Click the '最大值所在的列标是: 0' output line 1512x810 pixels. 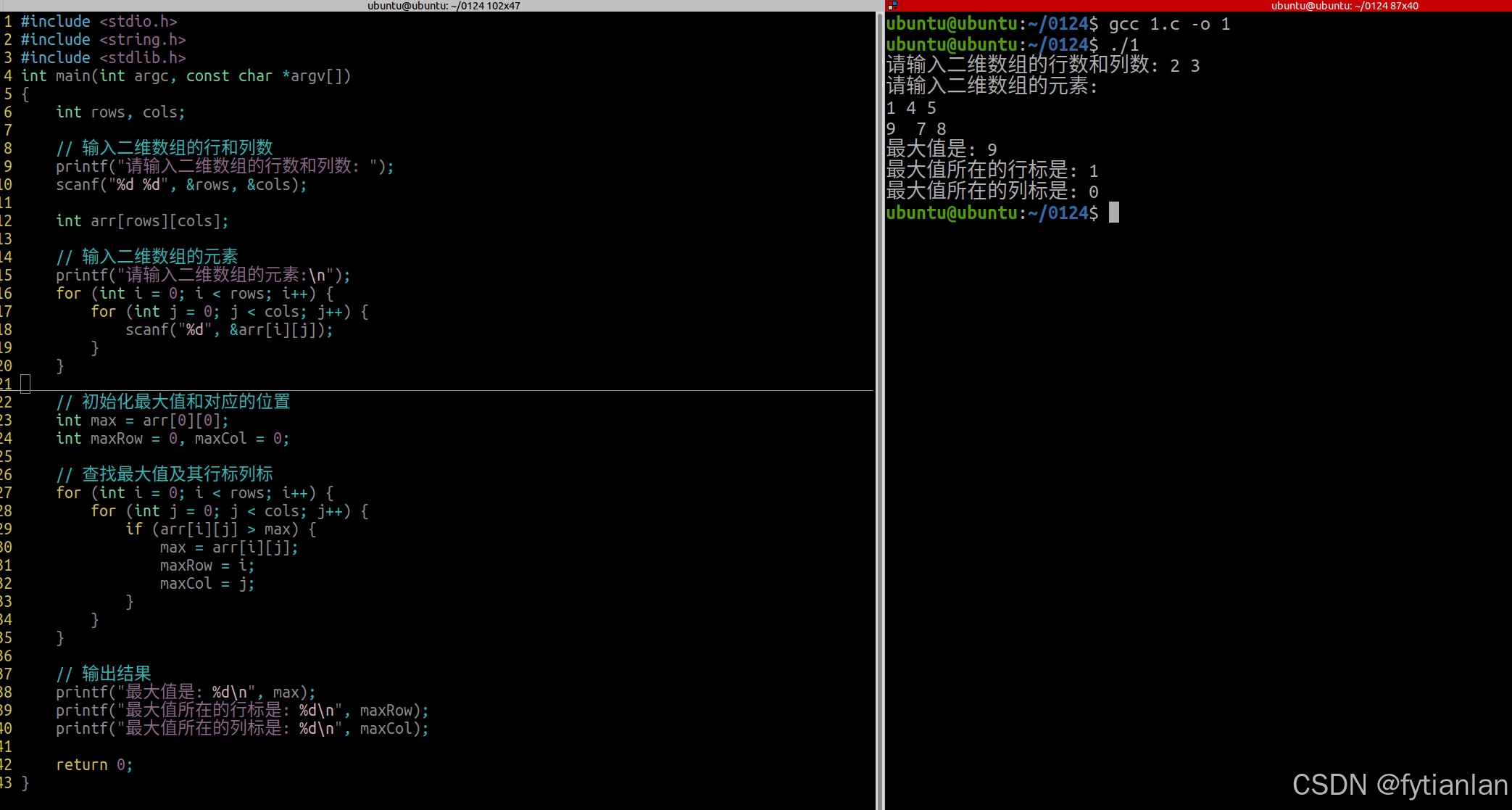[x=992, y=192]
